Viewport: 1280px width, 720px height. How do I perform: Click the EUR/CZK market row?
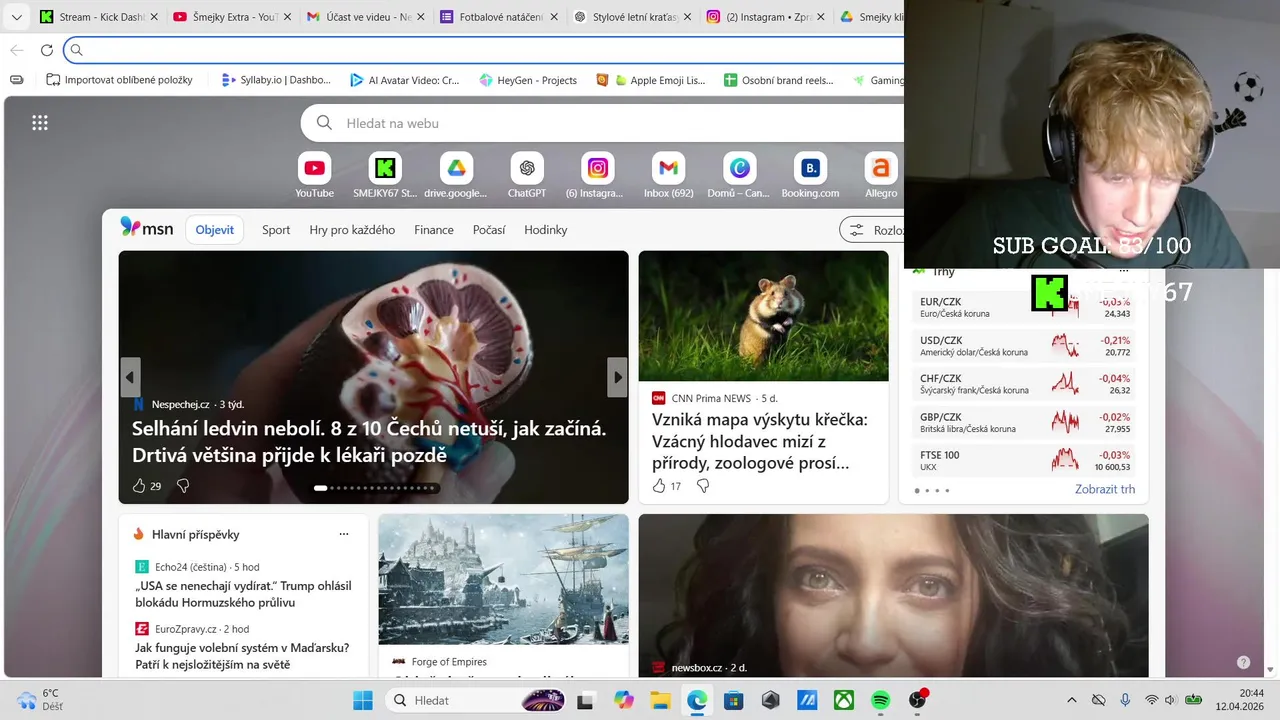[x=1024, y=307]
